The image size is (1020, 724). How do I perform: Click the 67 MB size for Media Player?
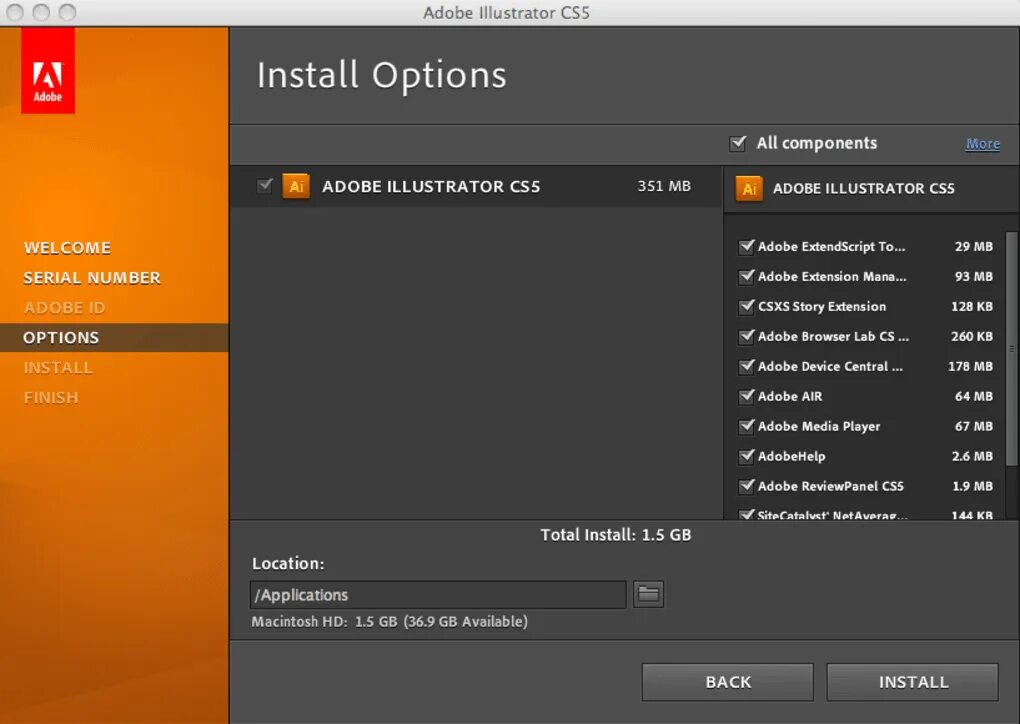(974, 426)
